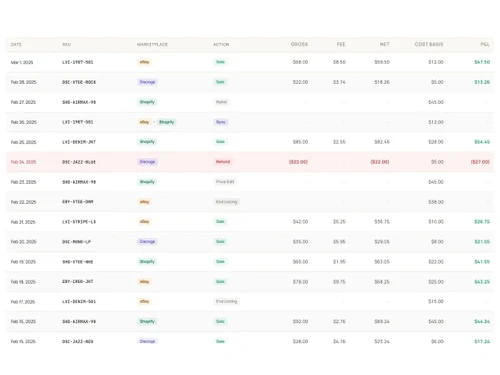
Task: Click the $47.50 P&L value
Action: (x=482, y=62)
